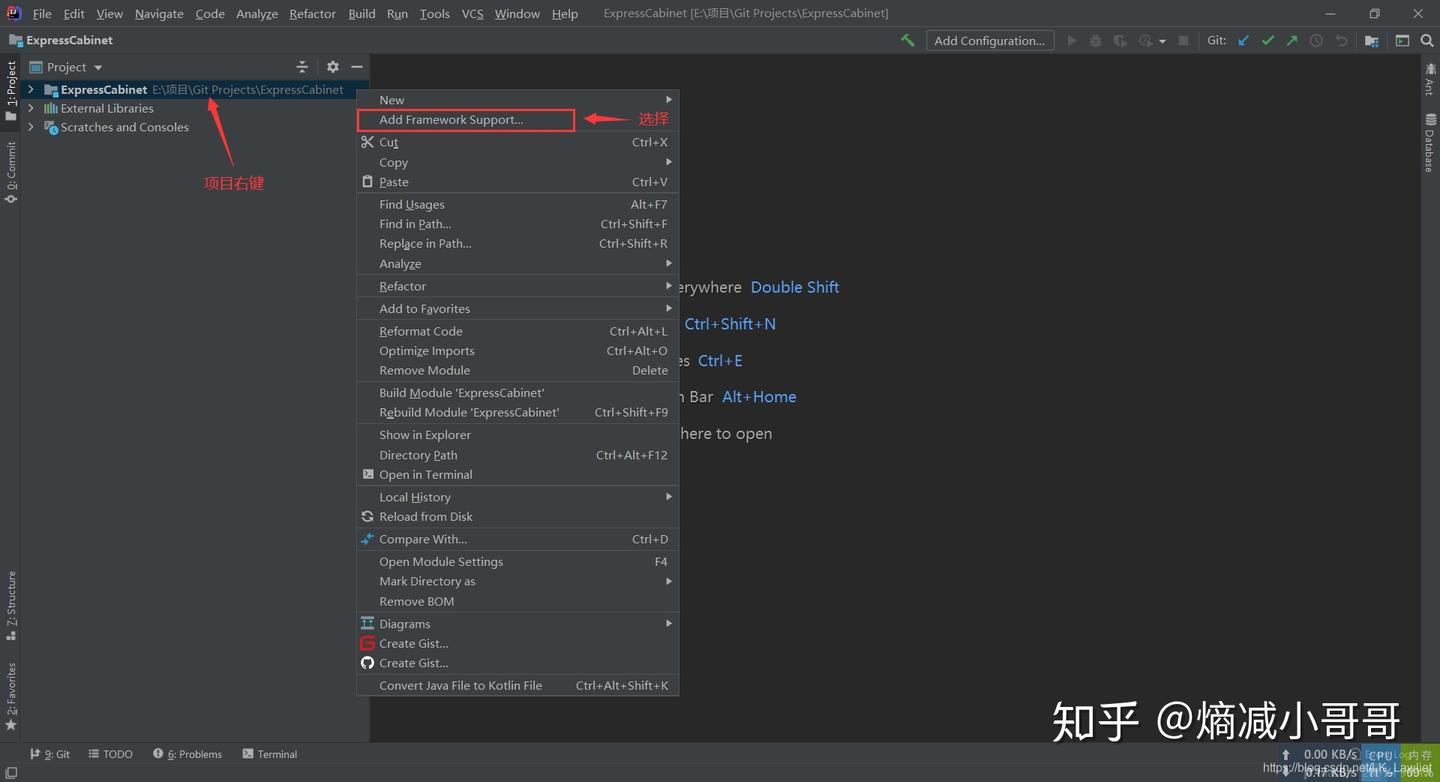Expand the Refactor submenu in context menu

coord(518,286)
